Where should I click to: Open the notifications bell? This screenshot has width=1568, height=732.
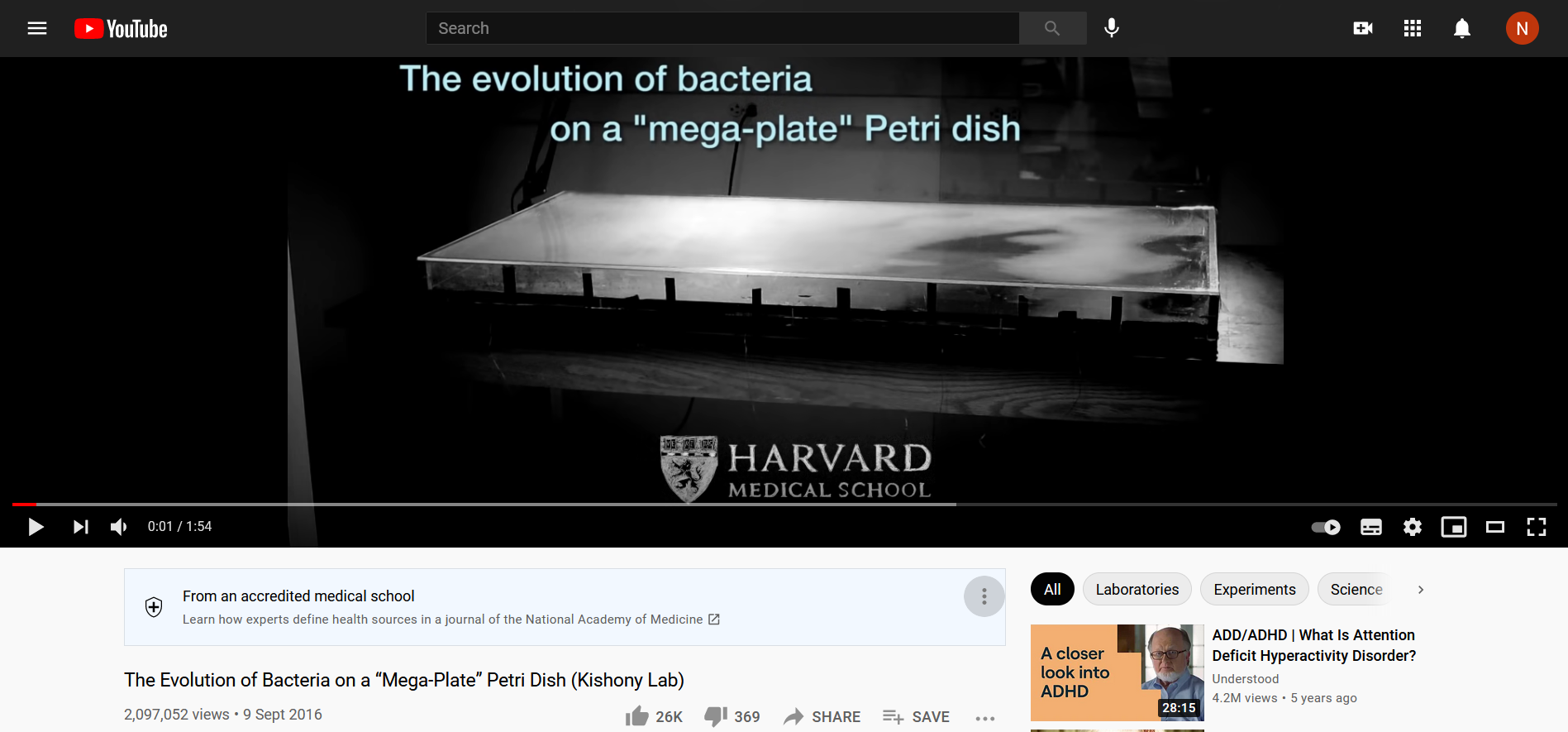coord(1462,29)
